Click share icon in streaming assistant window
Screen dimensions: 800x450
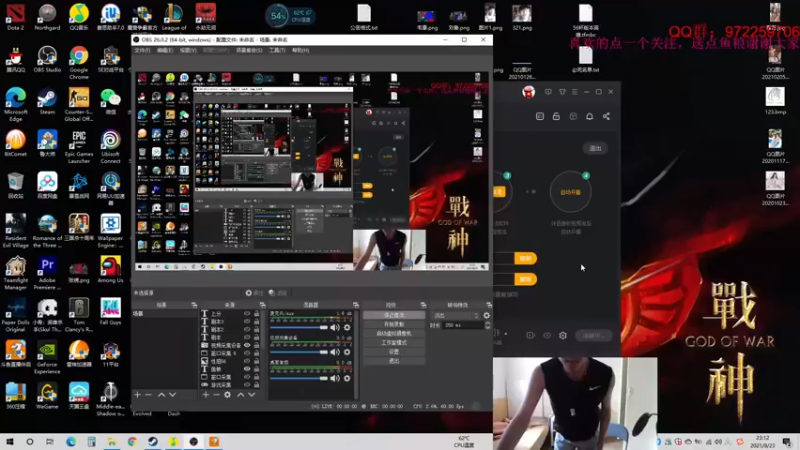pos(606,116)
